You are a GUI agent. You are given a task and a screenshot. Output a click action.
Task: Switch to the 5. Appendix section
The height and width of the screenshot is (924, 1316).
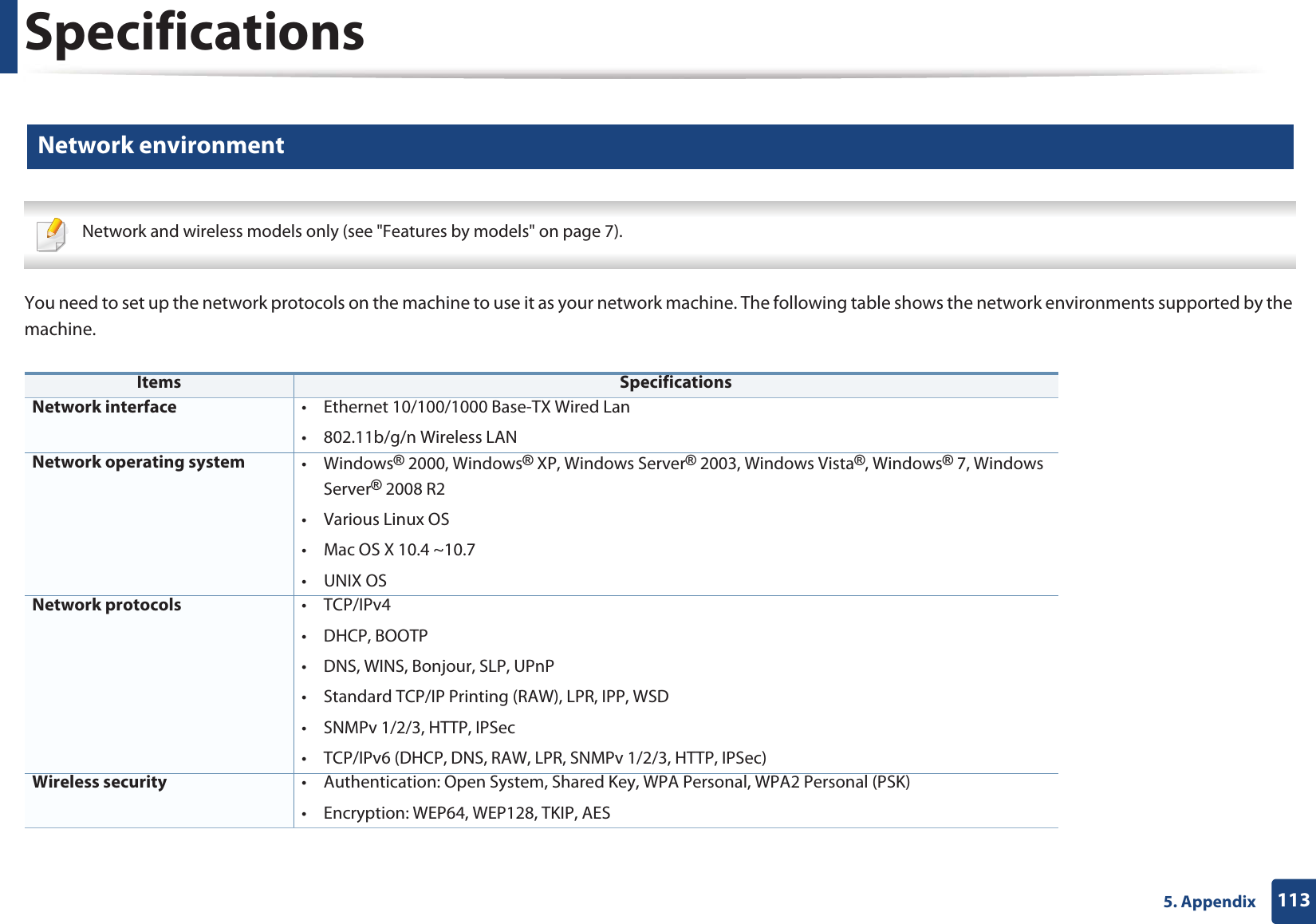click(x=1208, y=902)
